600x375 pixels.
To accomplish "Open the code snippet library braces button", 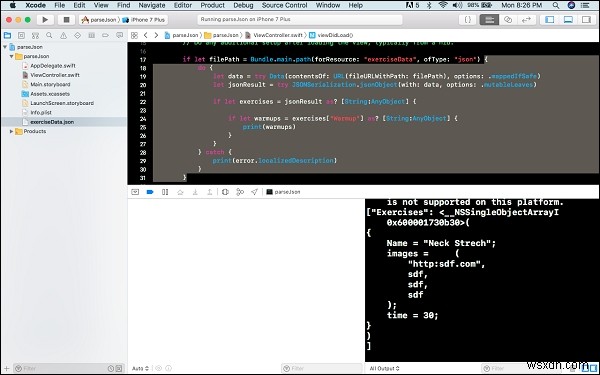I will click(x=468, y=20).
